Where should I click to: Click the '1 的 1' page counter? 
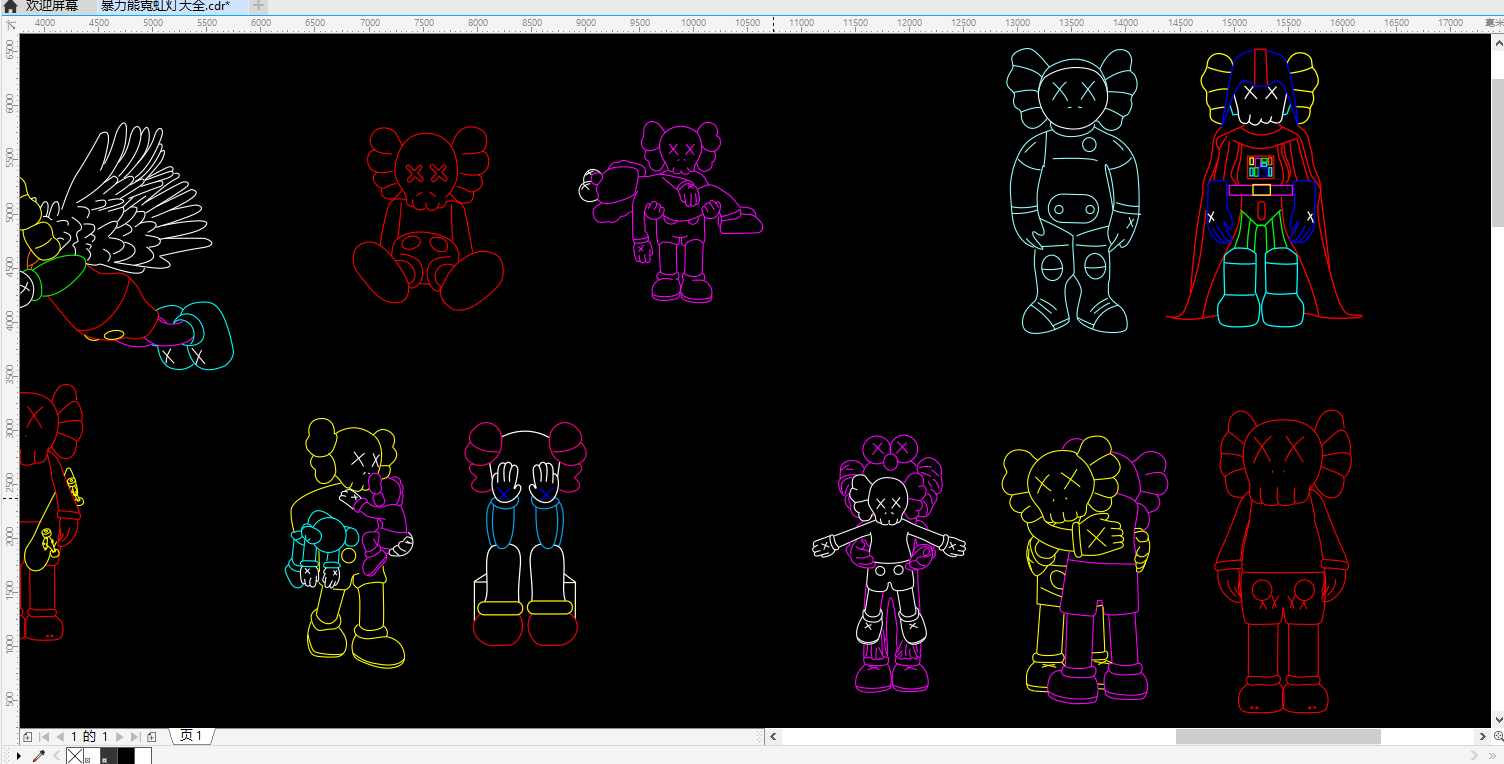89,737
